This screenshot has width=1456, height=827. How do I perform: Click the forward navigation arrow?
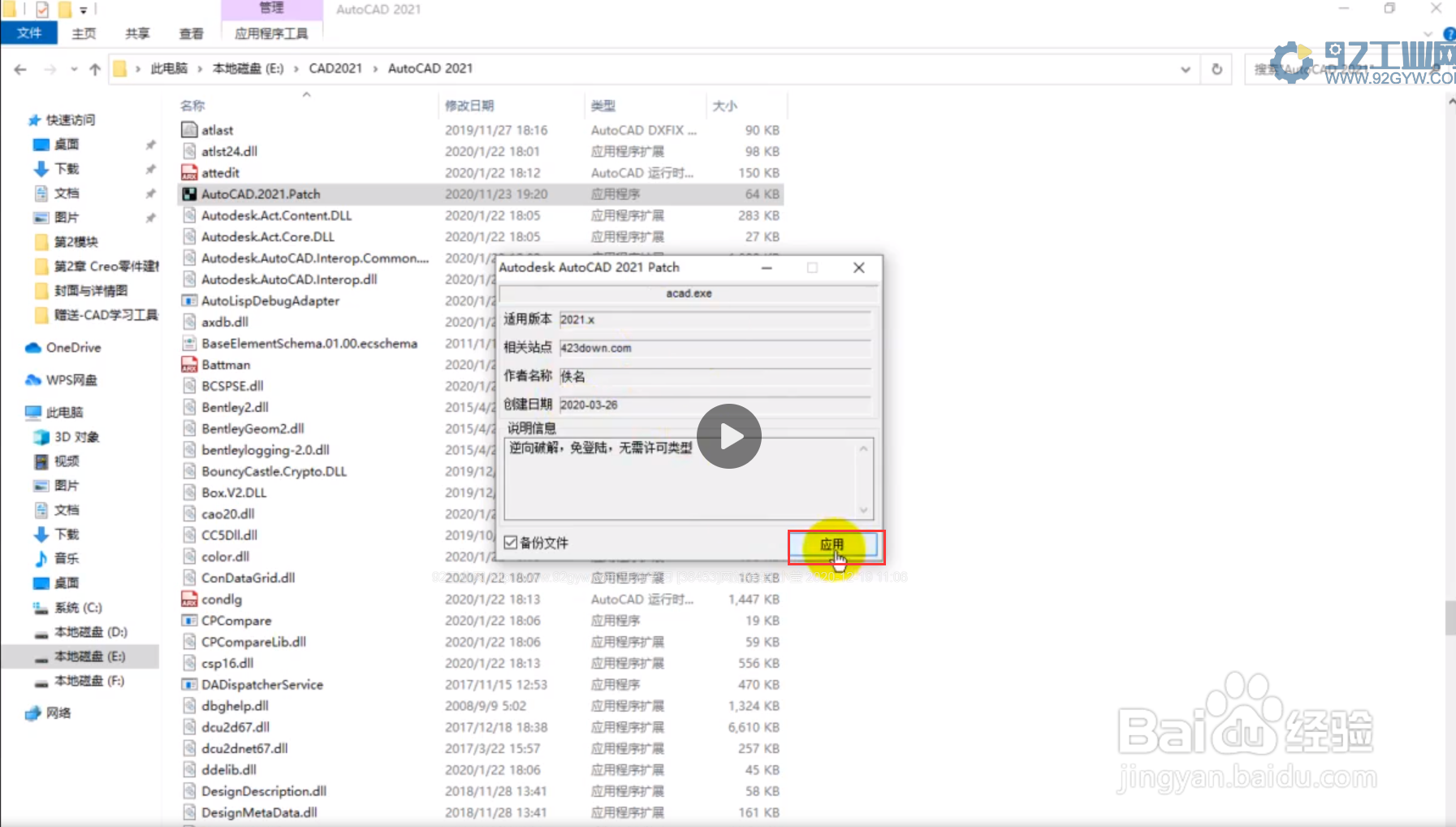tap(50, 69)
